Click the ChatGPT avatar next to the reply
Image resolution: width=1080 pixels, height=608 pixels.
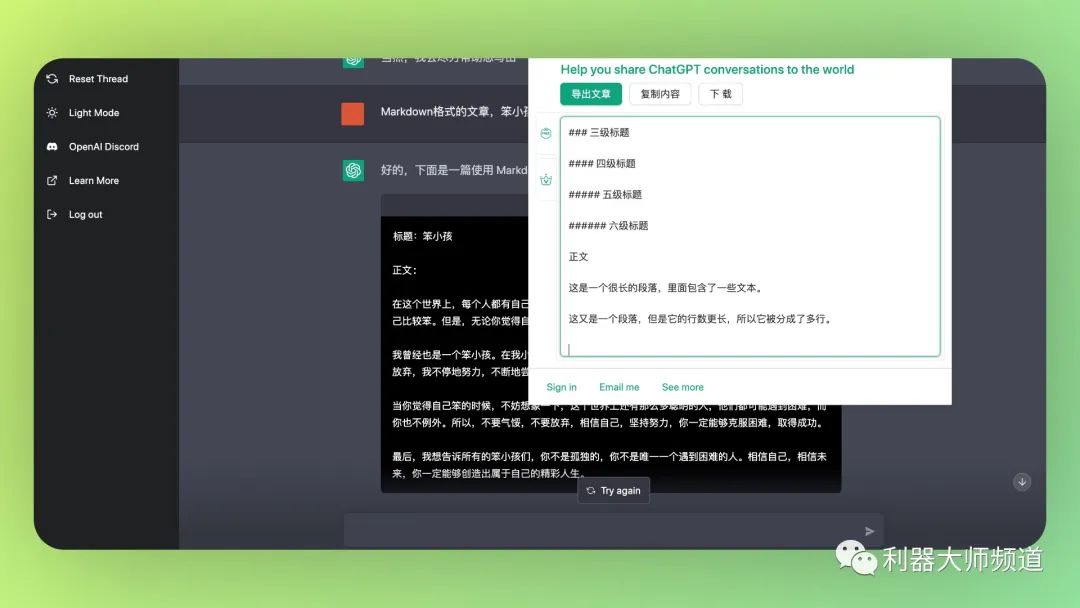[x=353, y=170]
